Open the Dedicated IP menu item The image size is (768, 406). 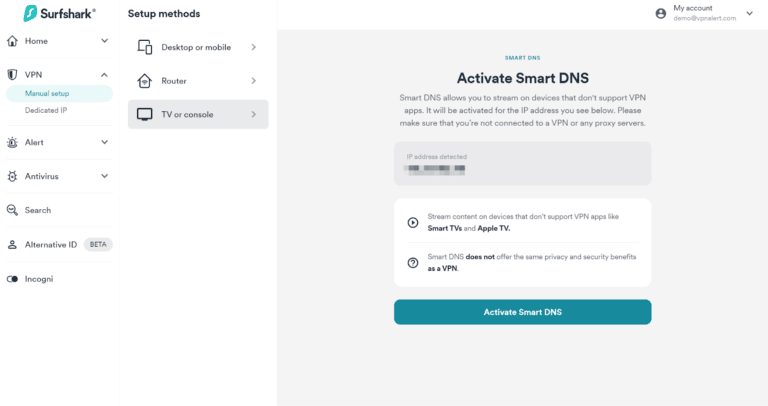pos(46,110)
